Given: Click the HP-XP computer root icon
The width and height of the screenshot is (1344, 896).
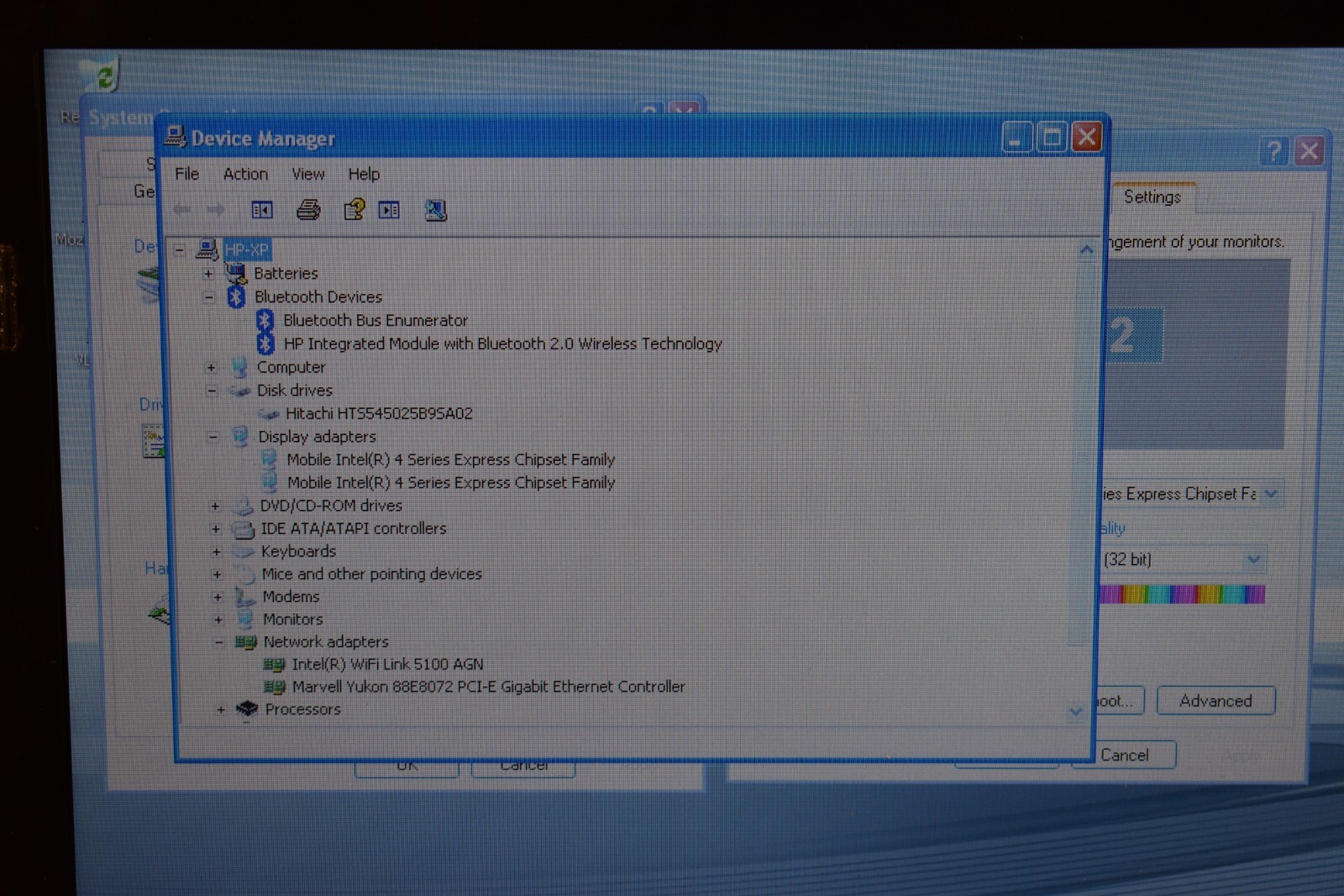Looking at the screenshot, I should pyautogui.click(x=207, y=249).
